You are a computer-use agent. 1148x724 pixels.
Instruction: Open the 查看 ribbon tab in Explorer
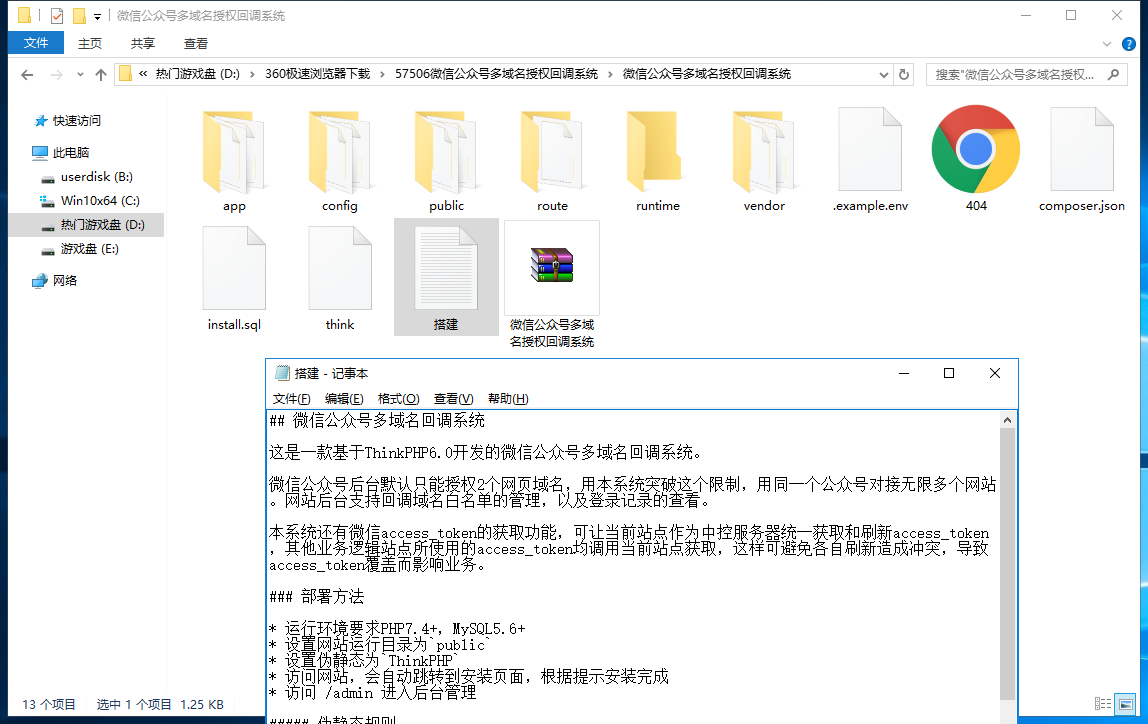[196, 43]
